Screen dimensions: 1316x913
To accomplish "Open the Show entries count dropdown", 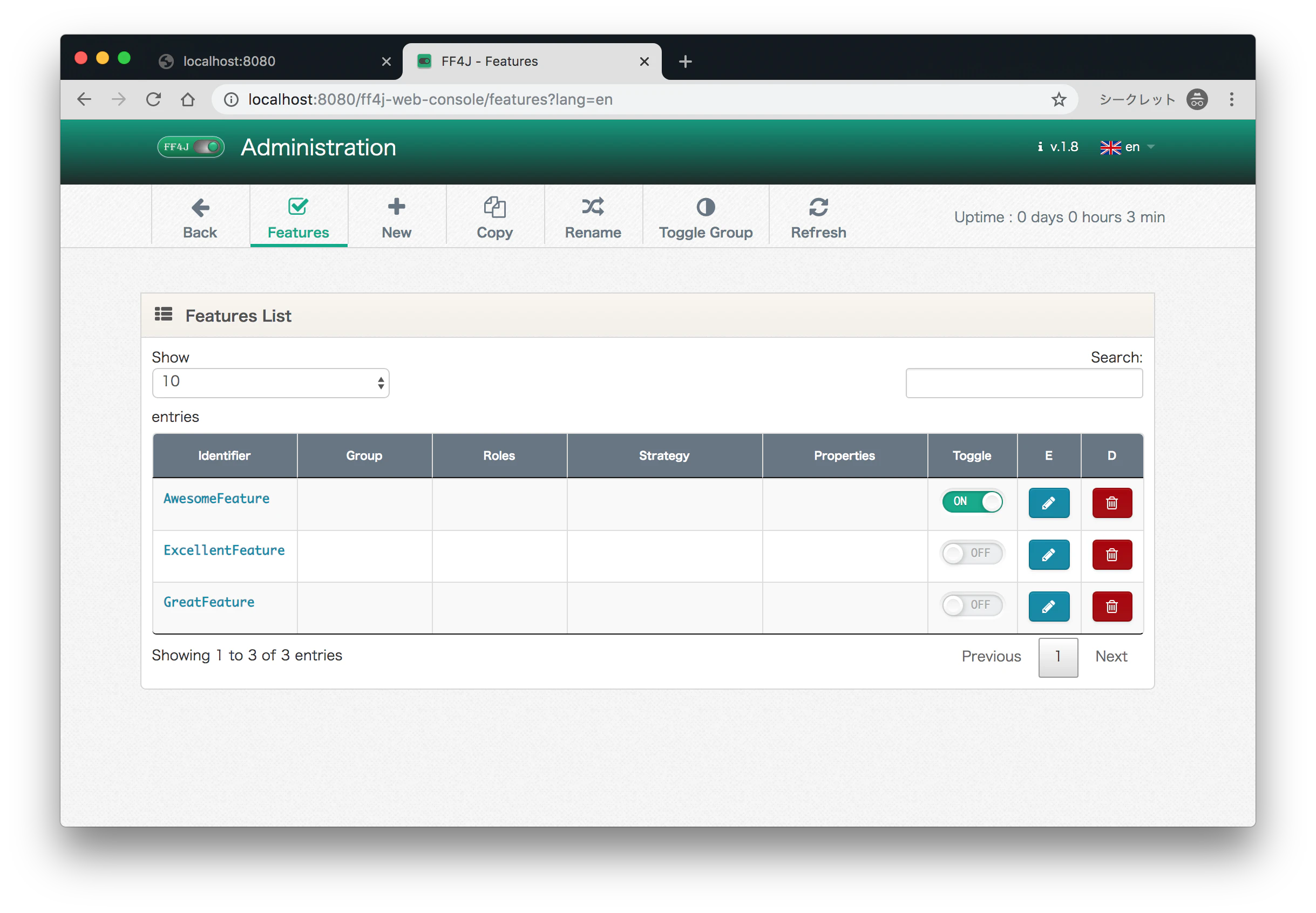I will coord(270,382).
